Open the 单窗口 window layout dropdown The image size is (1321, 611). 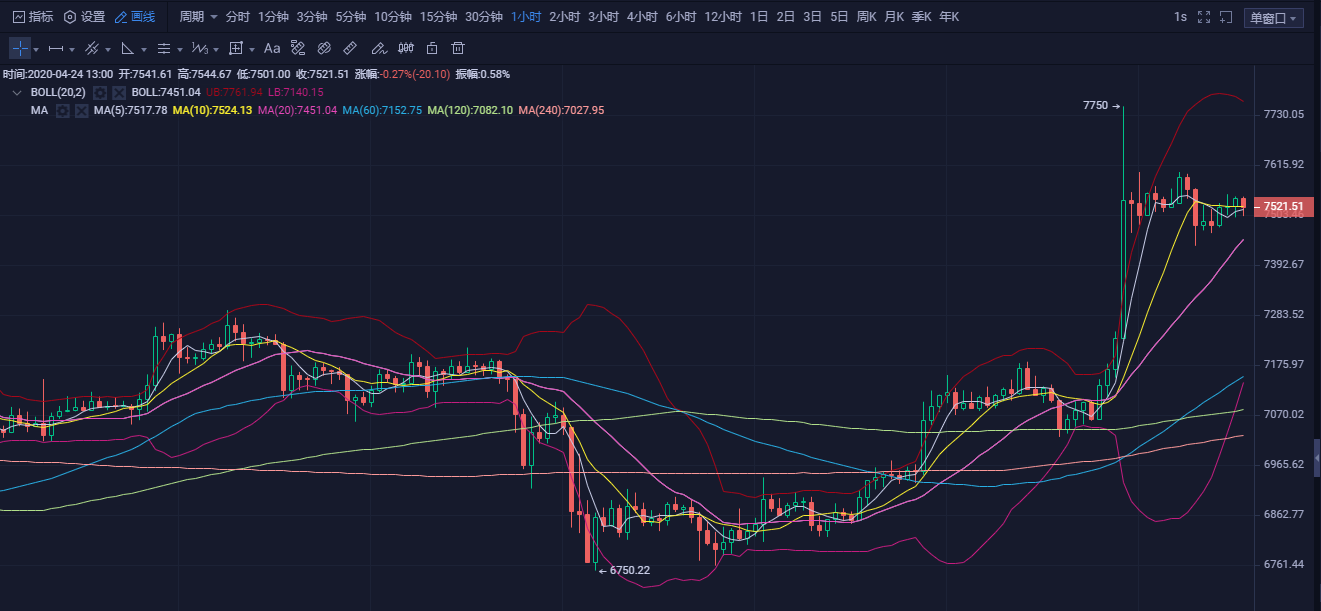click(x=1273, y=18)
